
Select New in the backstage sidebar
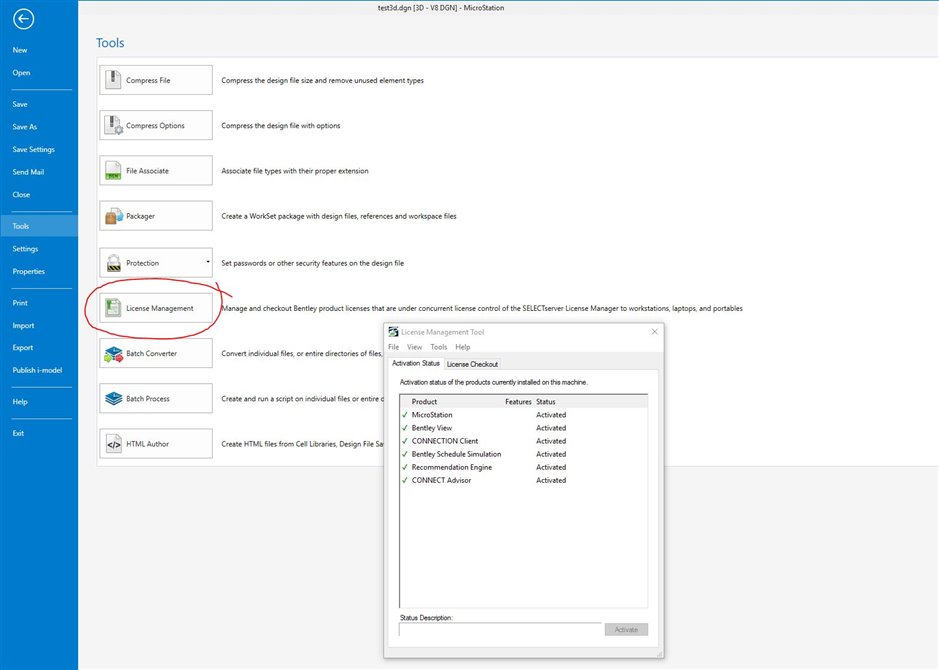pyautogui.click(x=20, y=50)
